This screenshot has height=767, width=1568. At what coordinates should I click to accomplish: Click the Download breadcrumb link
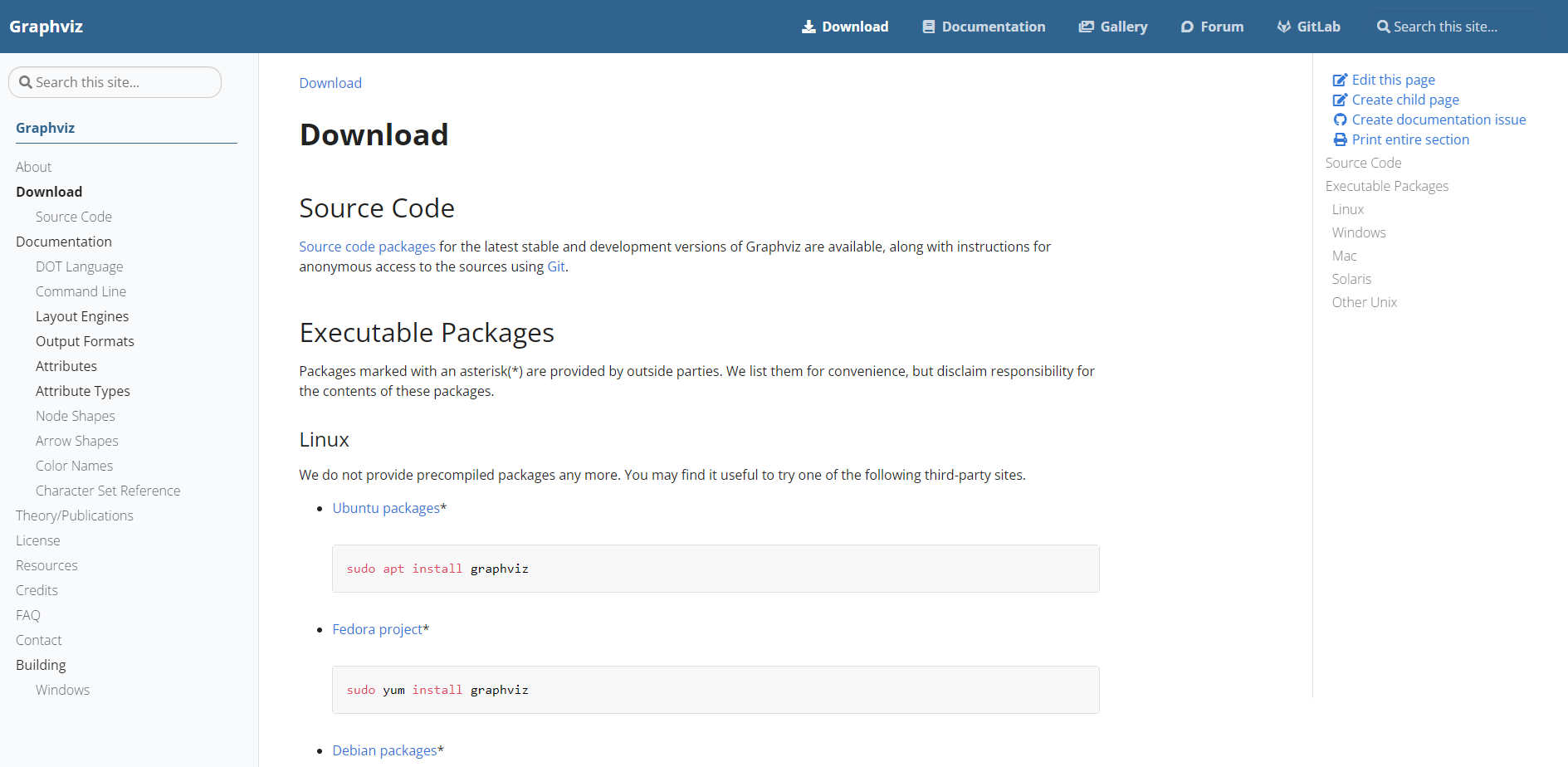330,83
